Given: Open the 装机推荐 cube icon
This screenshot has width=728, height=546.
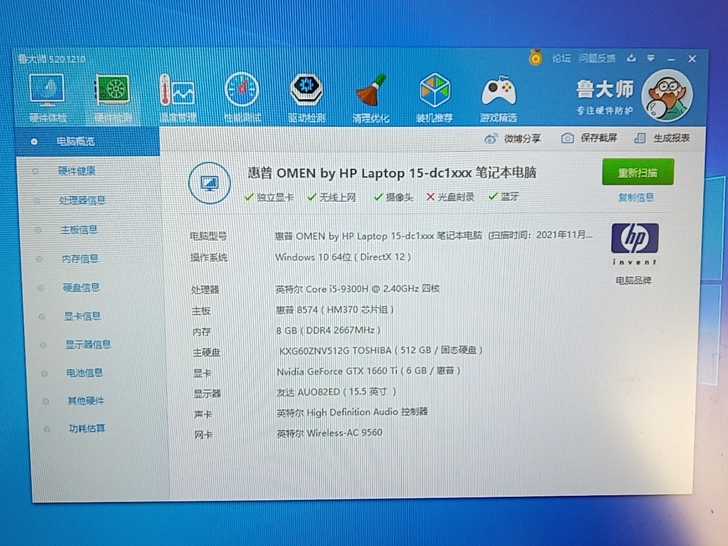Looking at the screenshot, I should coord(435,98).
